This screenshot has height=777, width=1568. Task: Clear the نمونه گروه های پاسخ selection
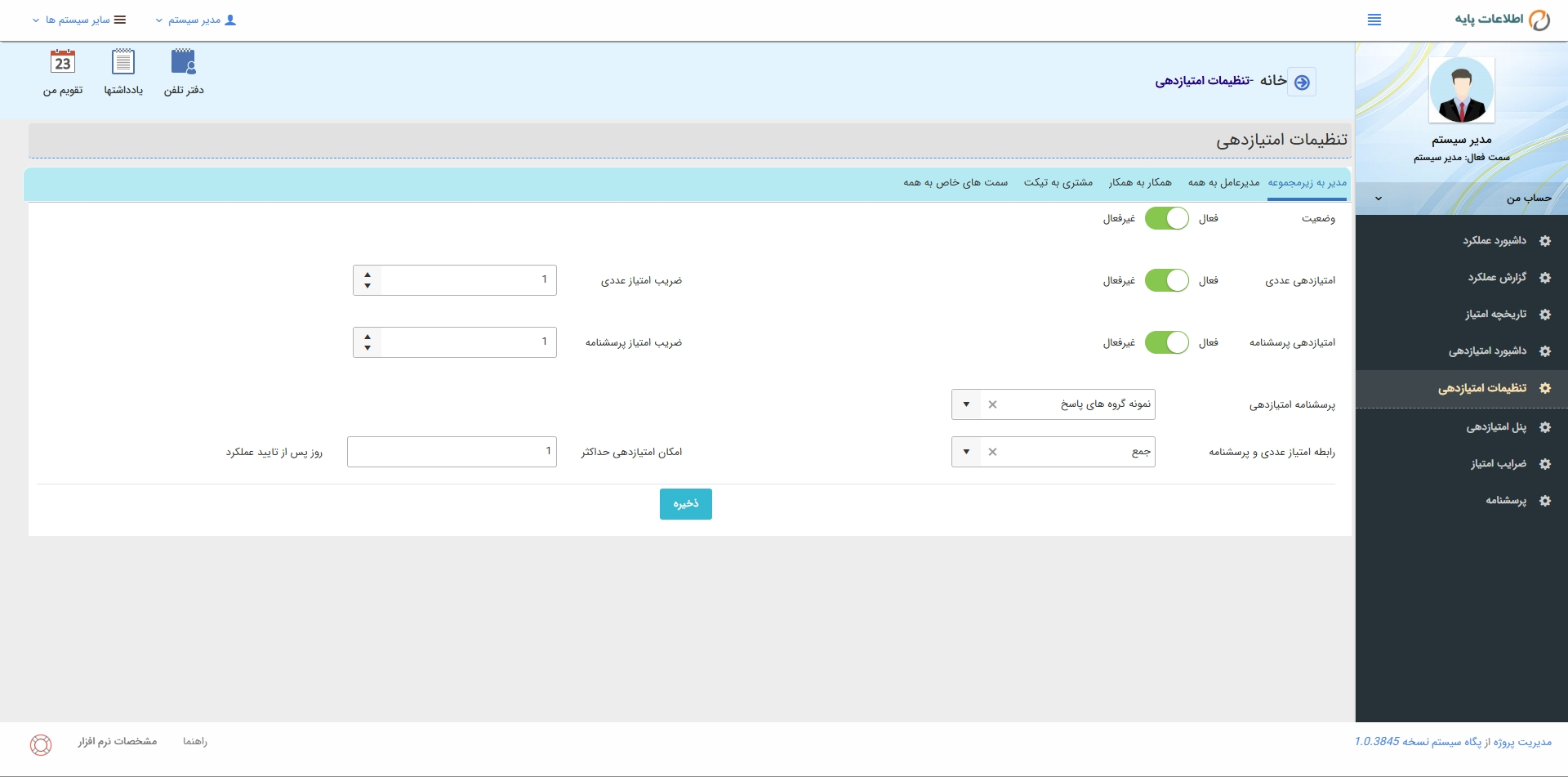[x=992, y=404]
